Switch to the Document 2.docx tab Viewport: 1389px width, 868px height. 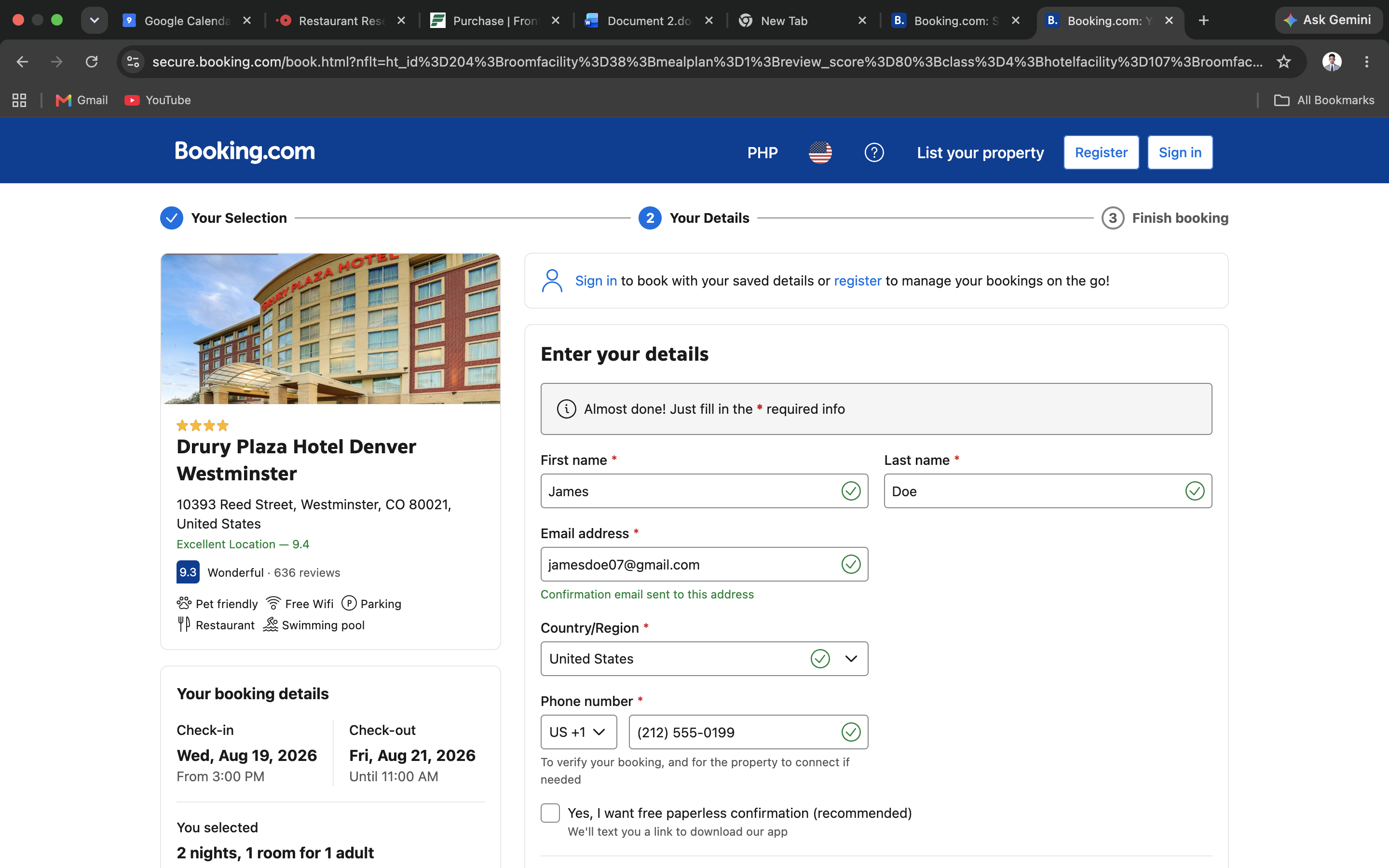click(x=649, y=21)
